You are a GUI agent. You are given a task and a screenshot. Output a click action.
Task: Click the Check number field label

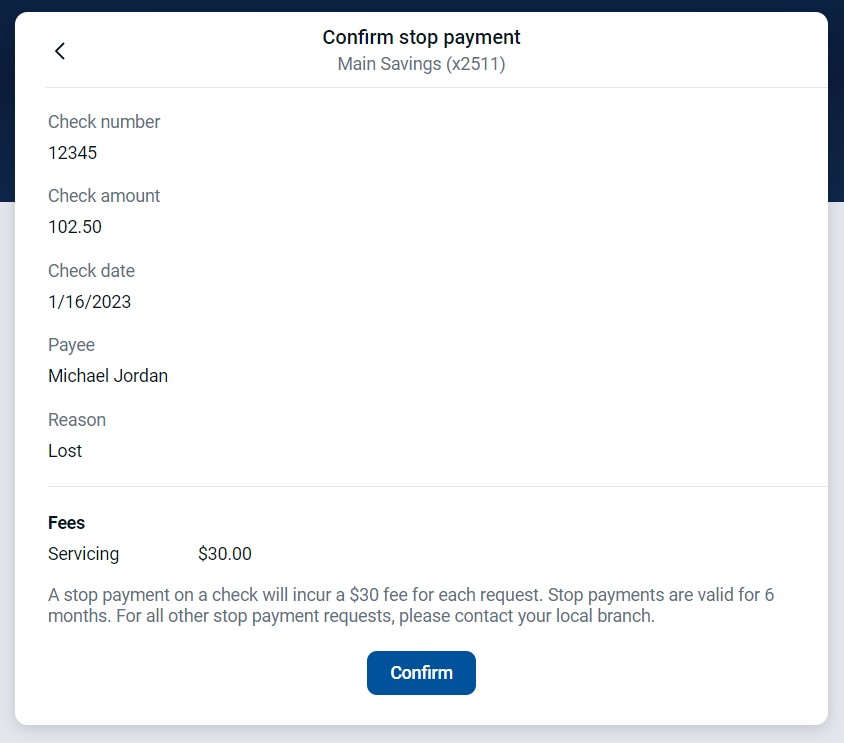click(x=104, y=121)
